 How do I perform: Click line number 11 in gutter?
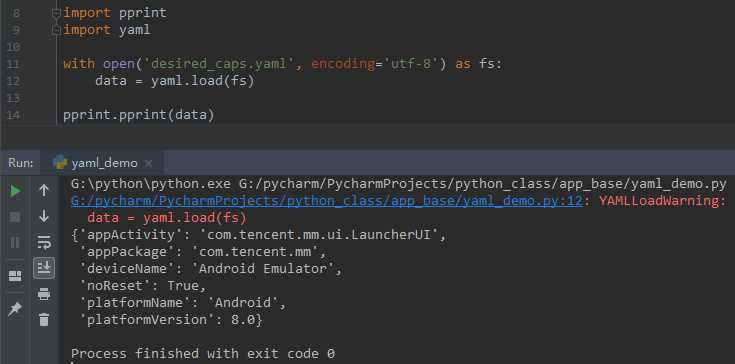(14, 64)
